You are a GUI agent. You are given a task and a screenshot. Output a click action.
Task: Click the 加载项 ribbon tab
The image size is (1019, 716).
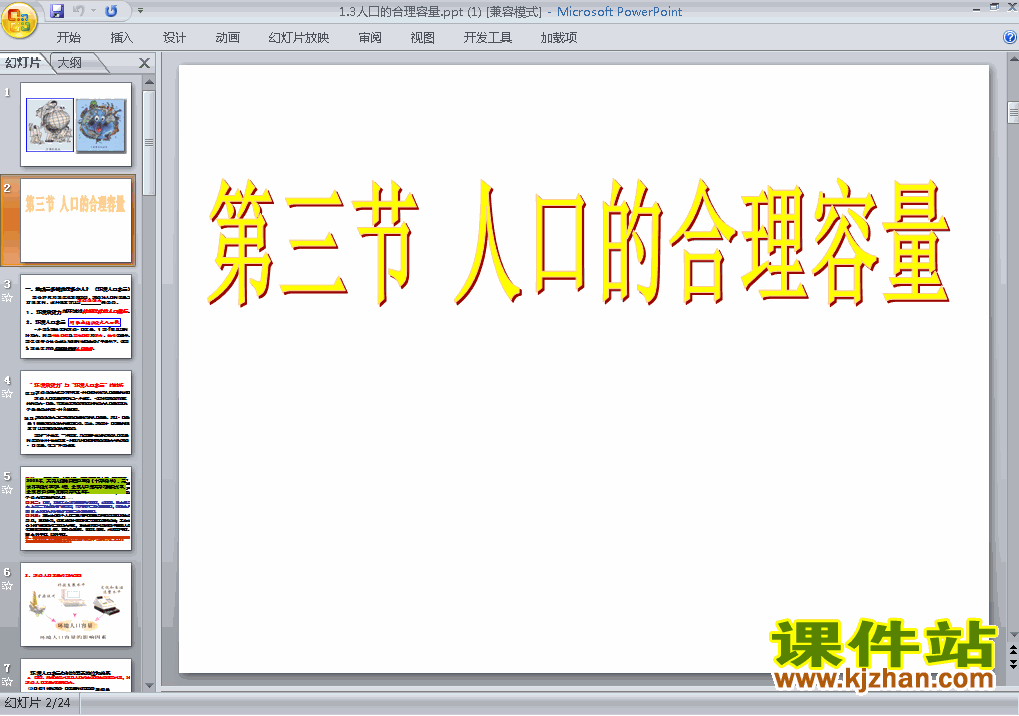click(559, 38)
